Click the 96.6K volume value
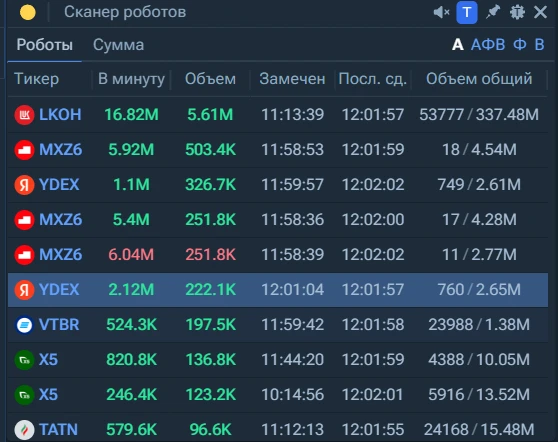 (210, 430)
